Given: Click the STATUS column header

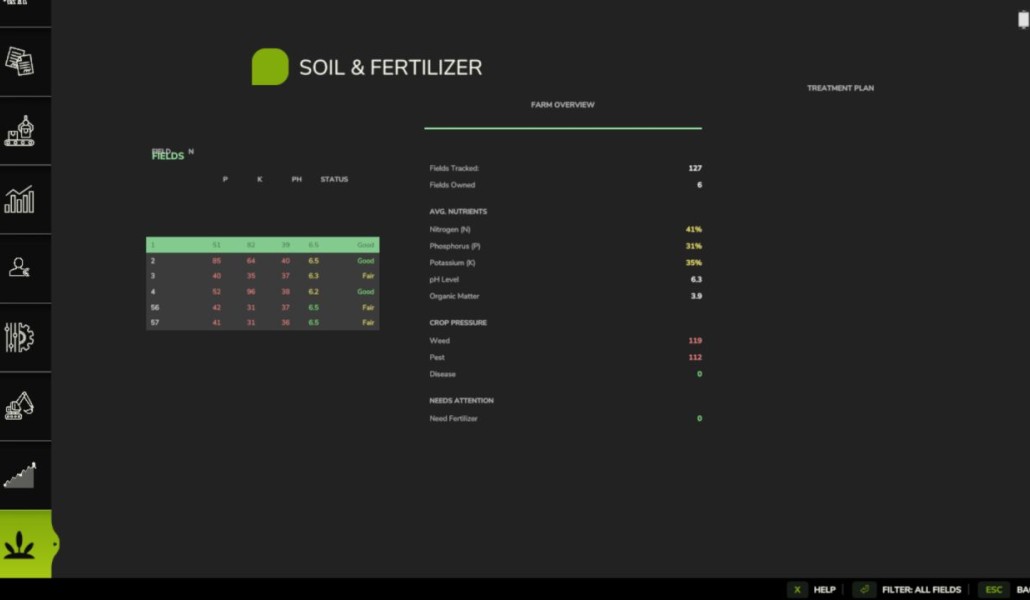Looking at the screenshot, I should click(x=334, y=179).
